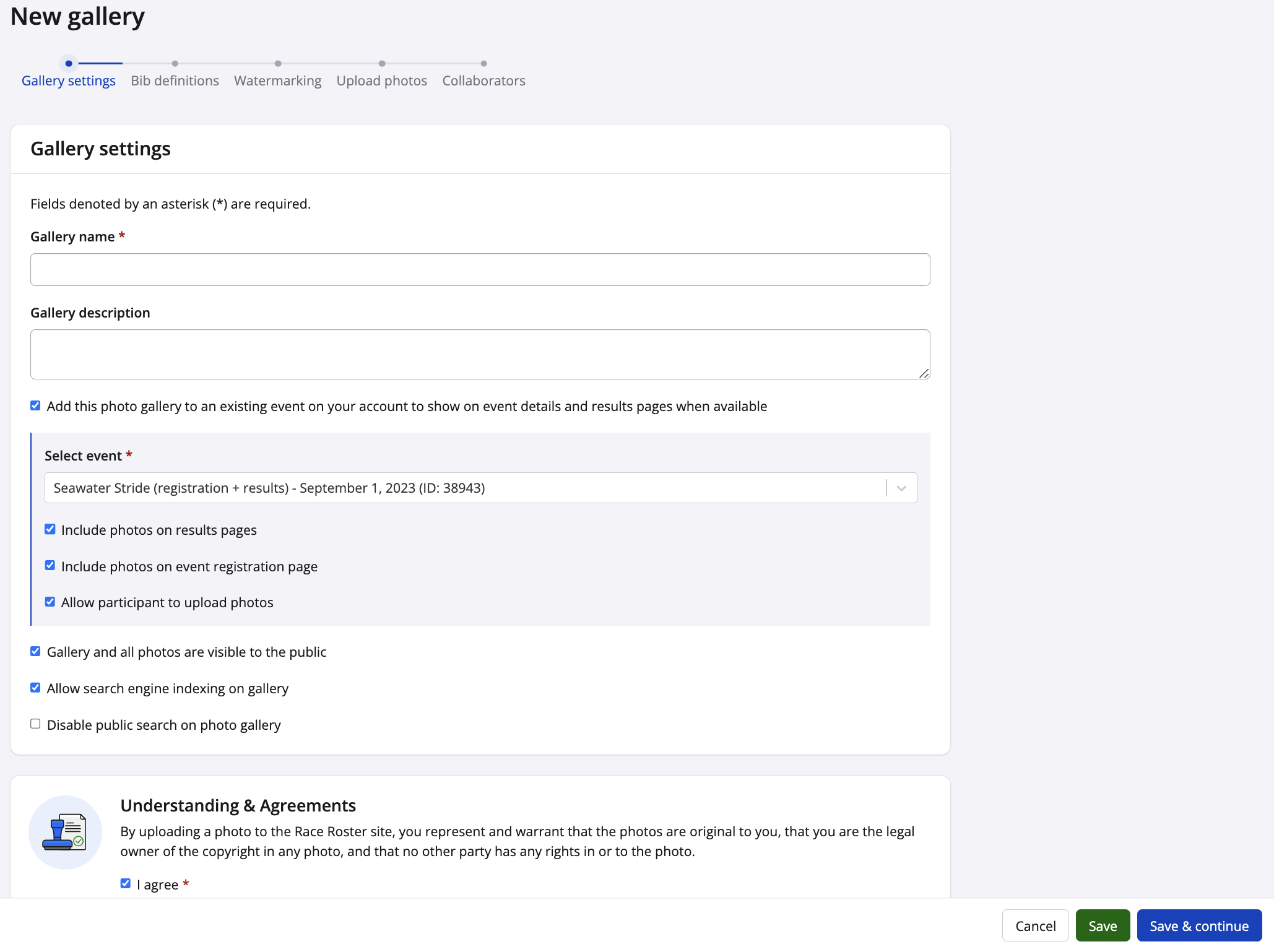This screenshot has width=1274, height=952.
Task: Enable Disable public search on photo gallery
Action: (x=35, y=724)
